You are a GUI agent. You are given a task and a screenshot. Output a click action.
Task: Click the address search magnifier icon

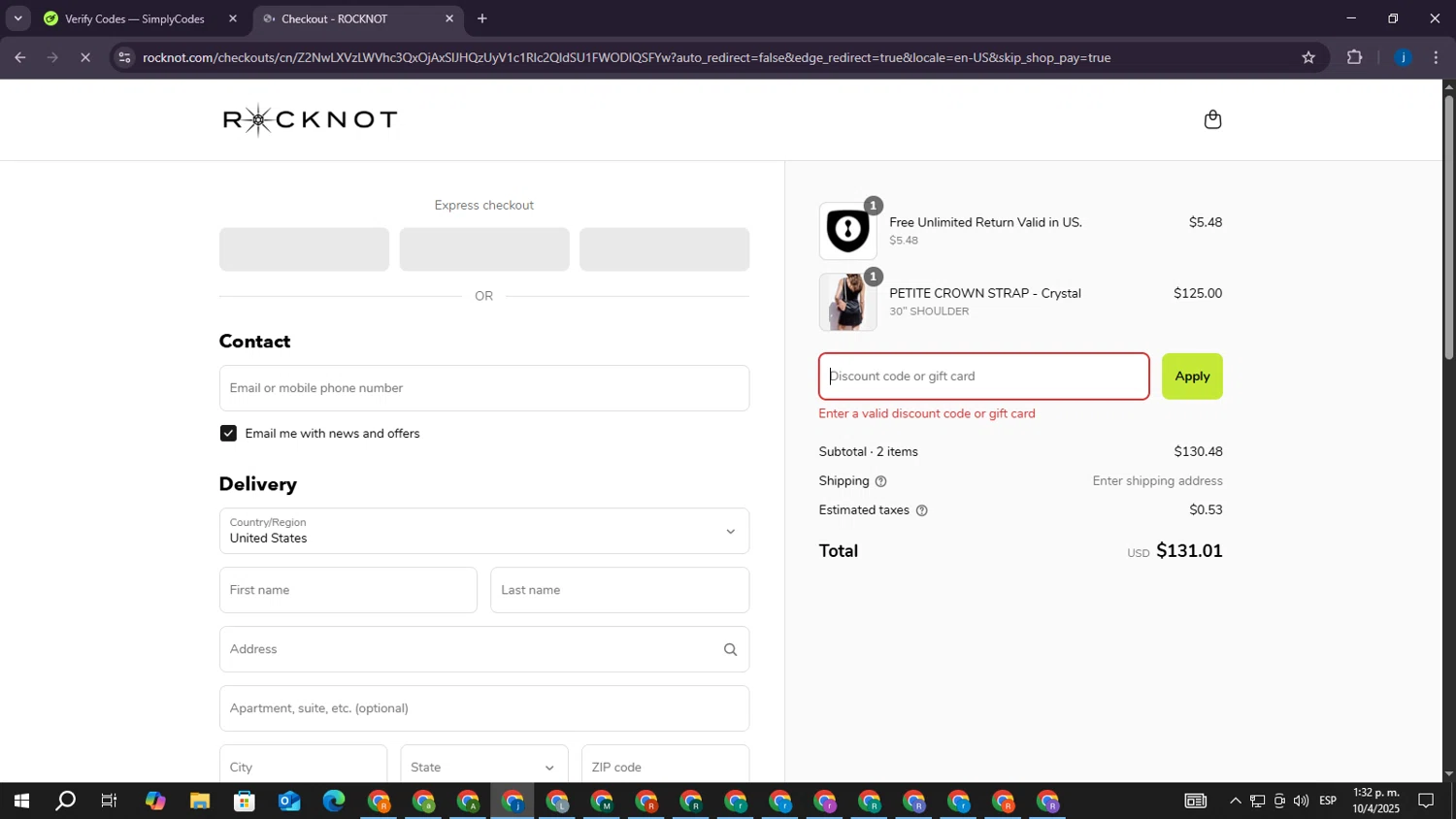730,649
